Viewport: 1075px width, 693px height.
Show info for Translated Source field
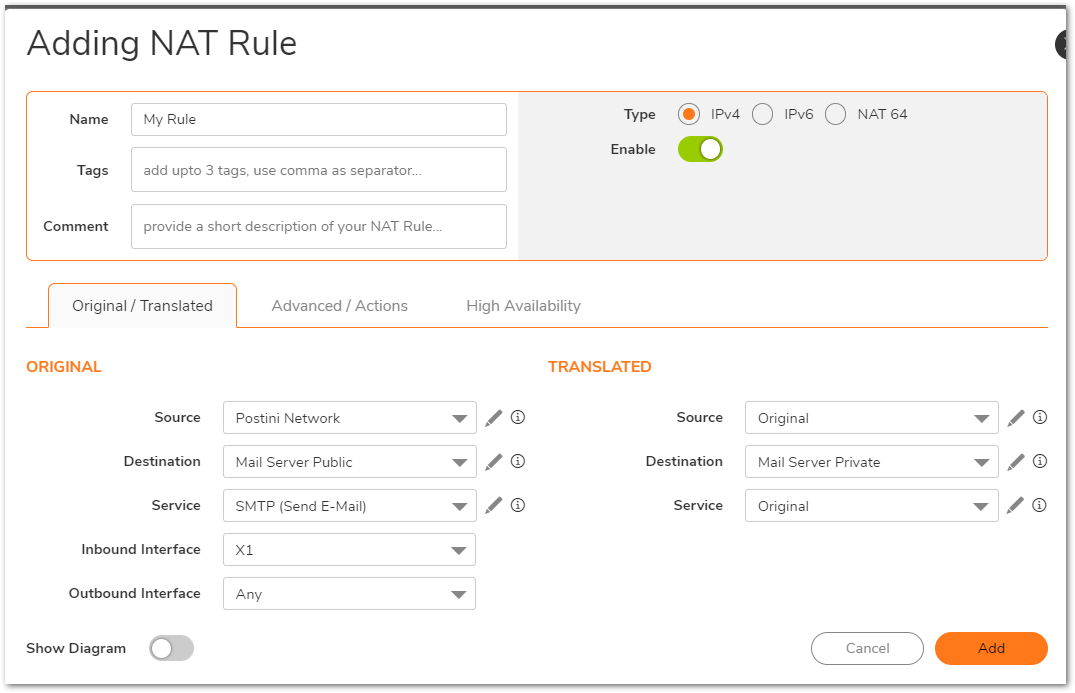click(x=1040, y=417)
